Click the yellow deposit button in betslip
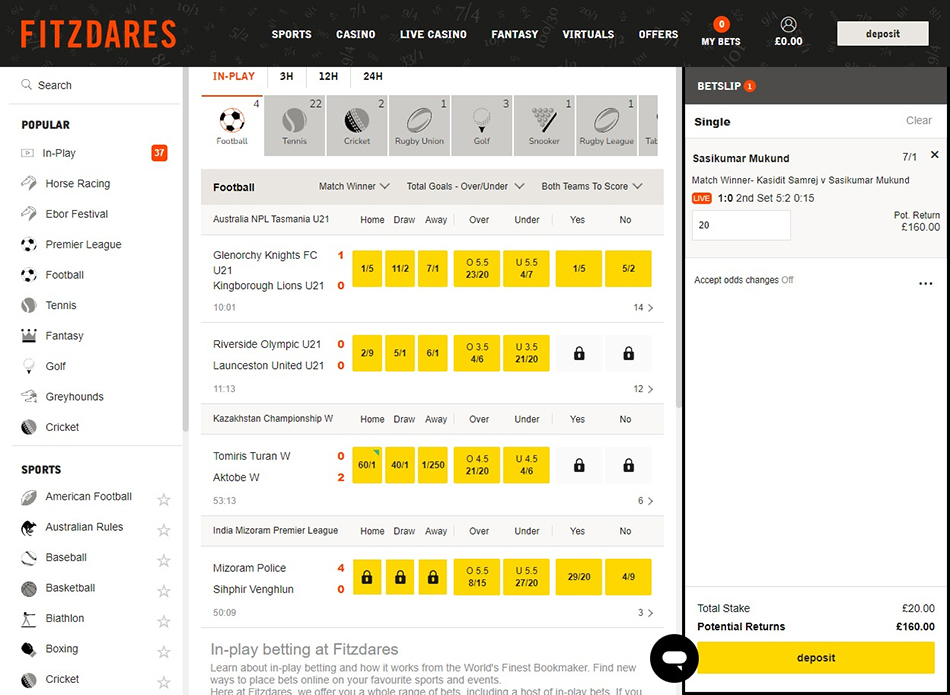The width and height of the screenshot is (950, 695). 815,658
